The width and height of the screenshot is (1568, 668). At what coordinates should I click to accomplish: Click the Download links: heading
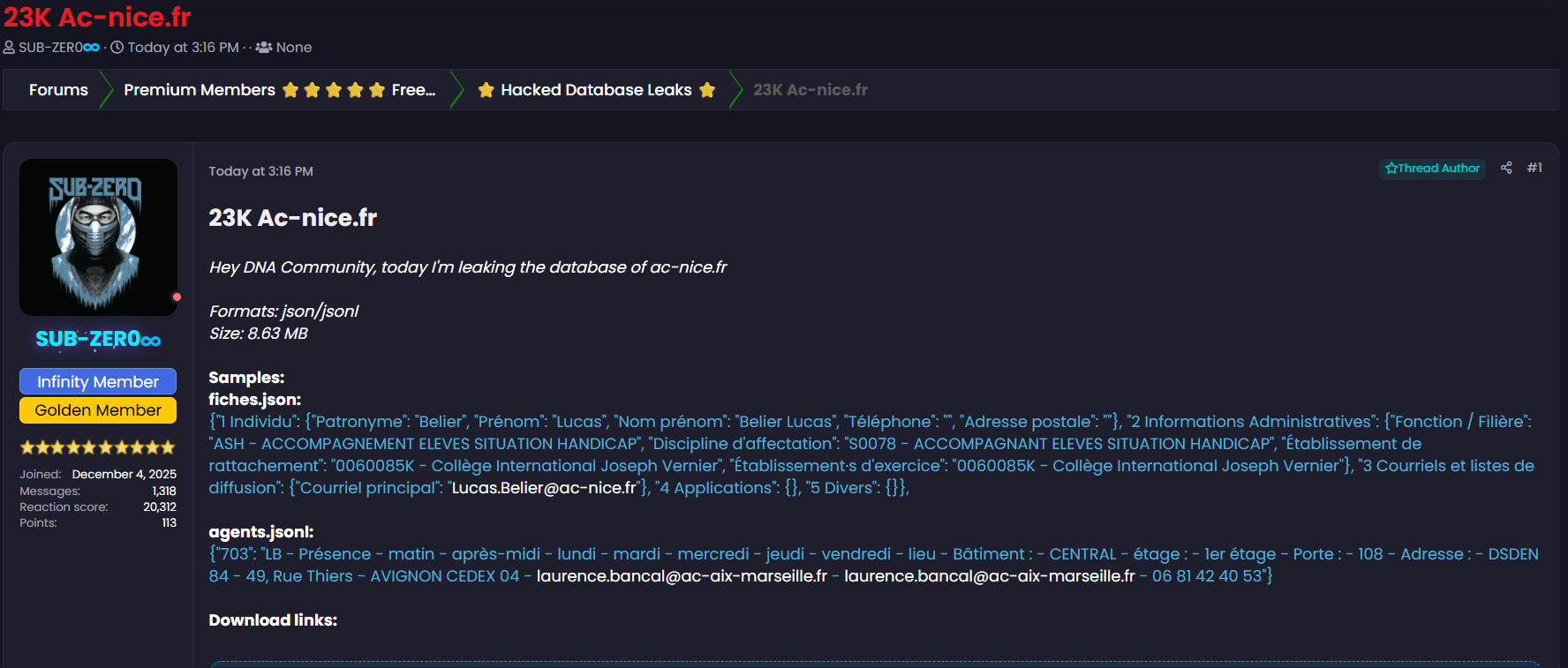click(273, 620)
